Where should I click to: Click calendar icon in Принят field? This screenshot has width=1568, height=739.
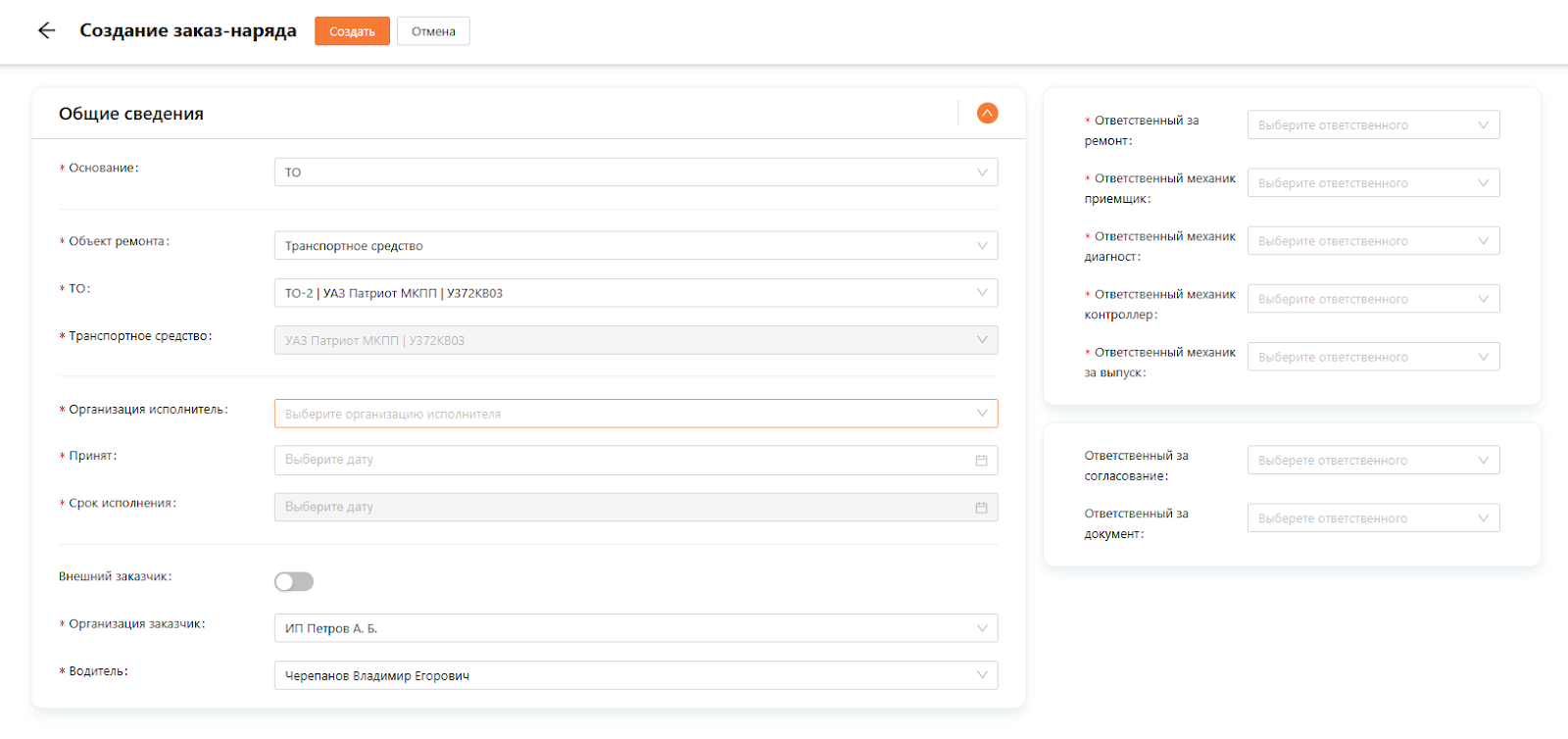(981, 461)
